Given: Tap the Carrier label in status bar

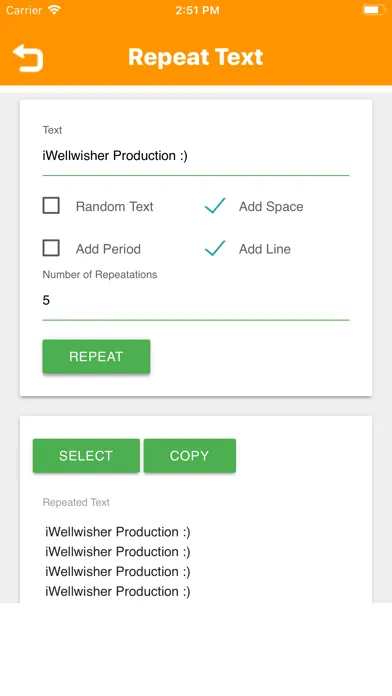Looking at the screenshot, I should tap(24, 10).
